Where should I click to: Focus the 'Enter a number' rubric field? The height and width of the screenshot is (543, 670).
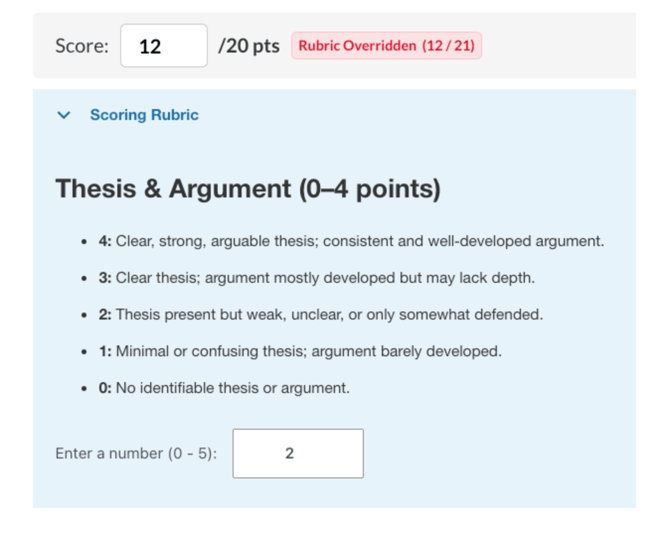(x=297, y=453)
